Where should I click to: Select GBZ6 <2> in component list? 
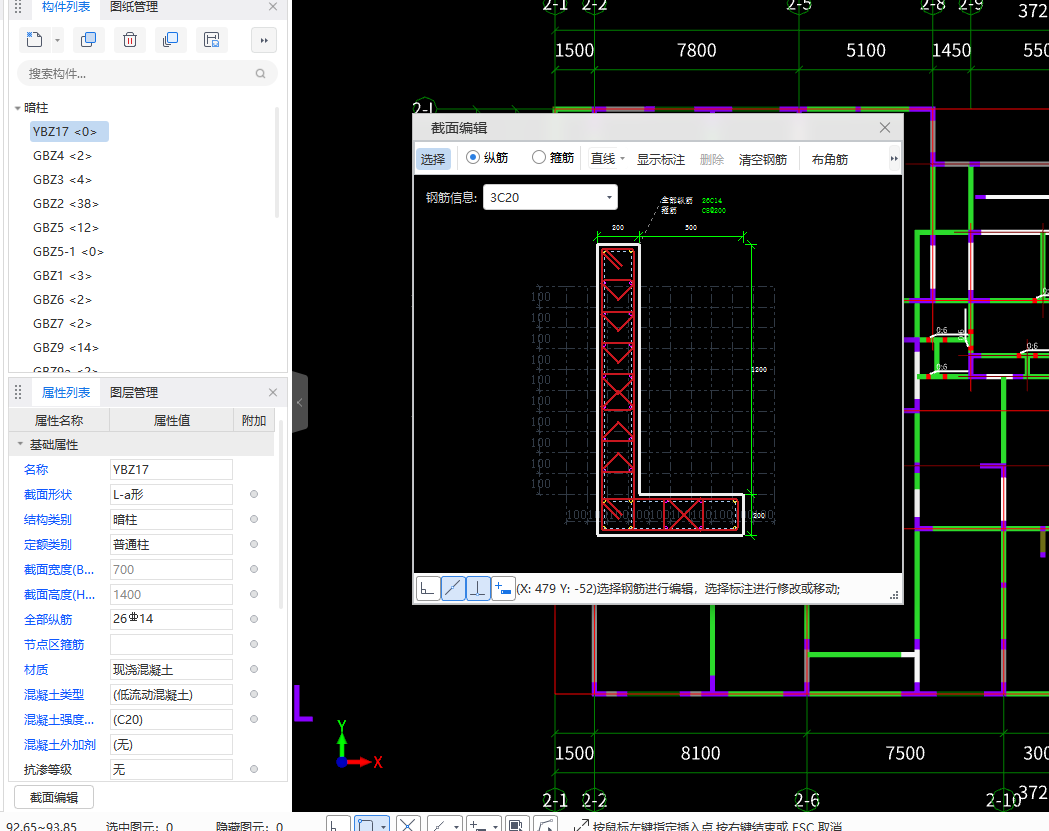pyautogui.click(x=62, y=300)
